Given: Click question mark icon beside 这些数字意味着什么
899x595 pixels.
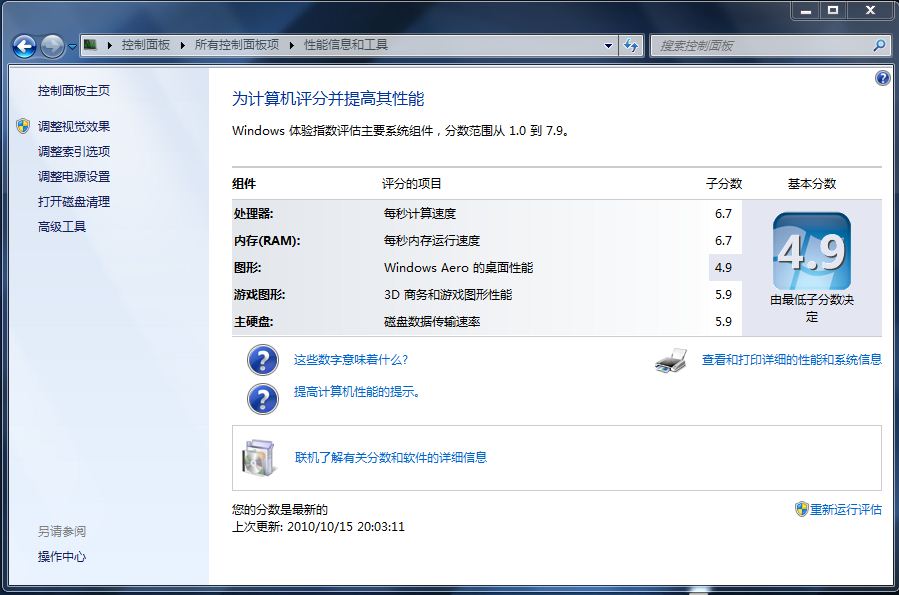Looking at the screenshot, I should (x=262, y=360).
